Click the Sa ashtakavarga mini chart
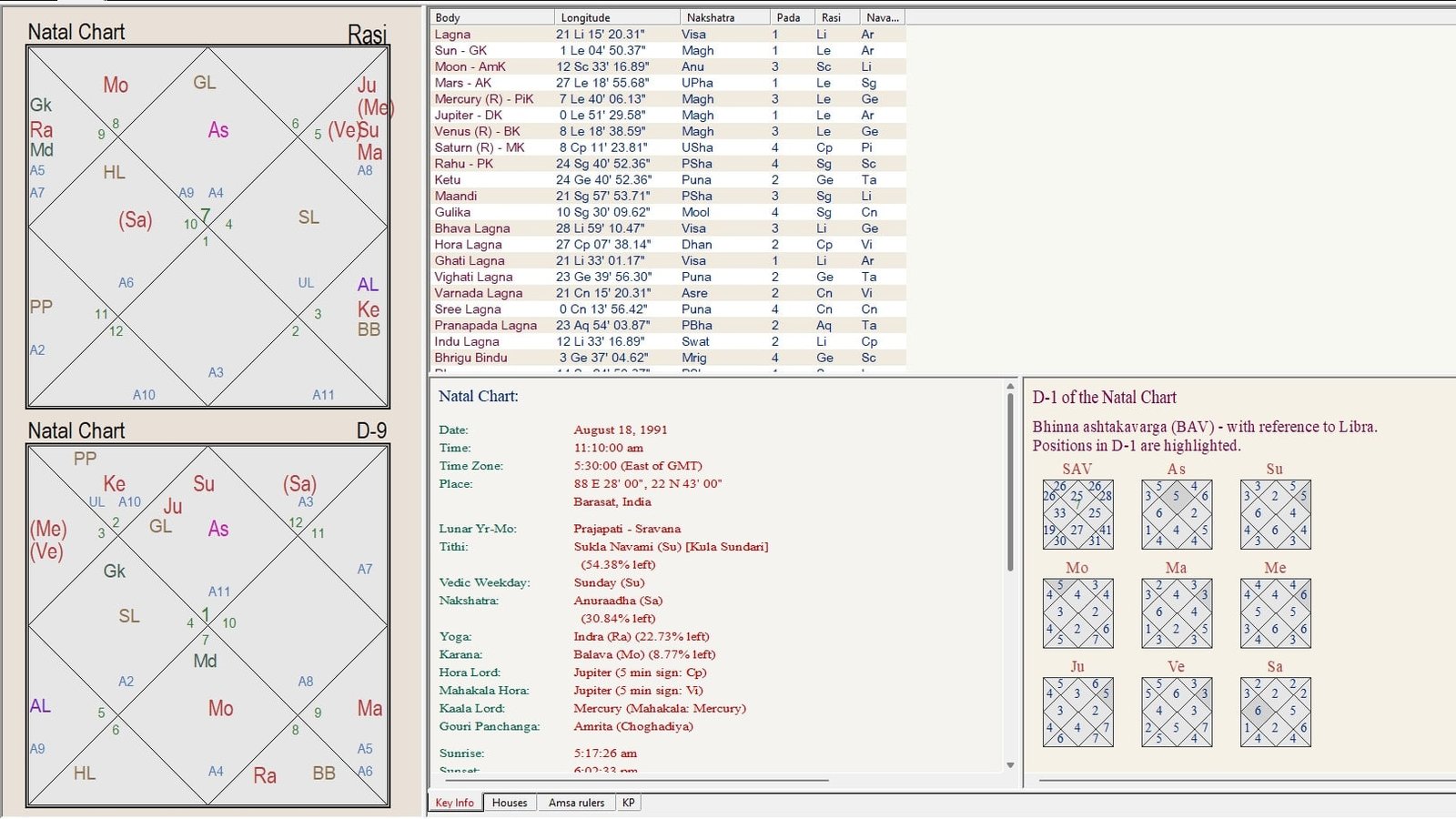 point(1275,713)
